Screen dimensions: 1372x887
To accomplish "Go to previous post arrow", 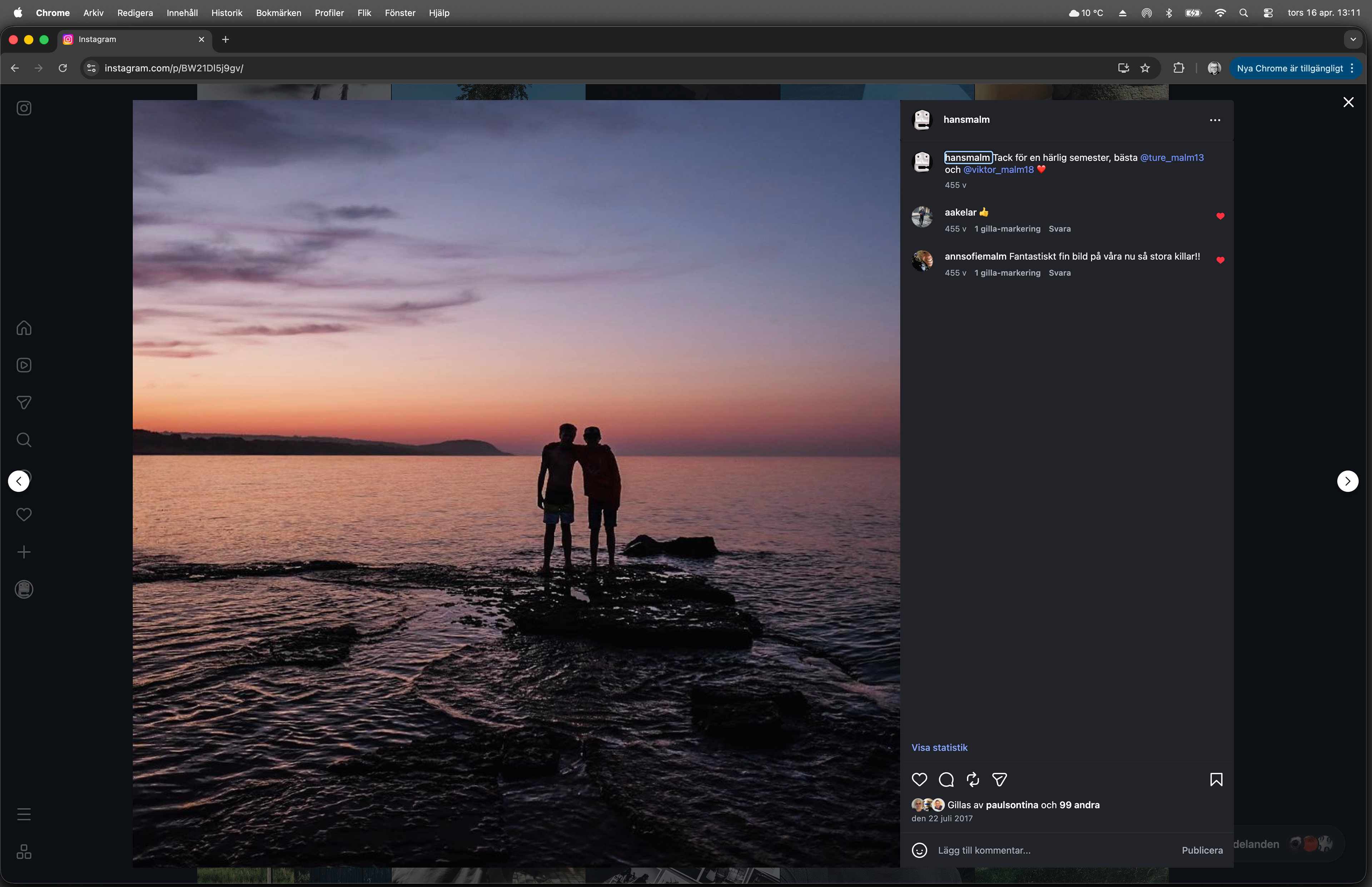I will tap(19, 481).
